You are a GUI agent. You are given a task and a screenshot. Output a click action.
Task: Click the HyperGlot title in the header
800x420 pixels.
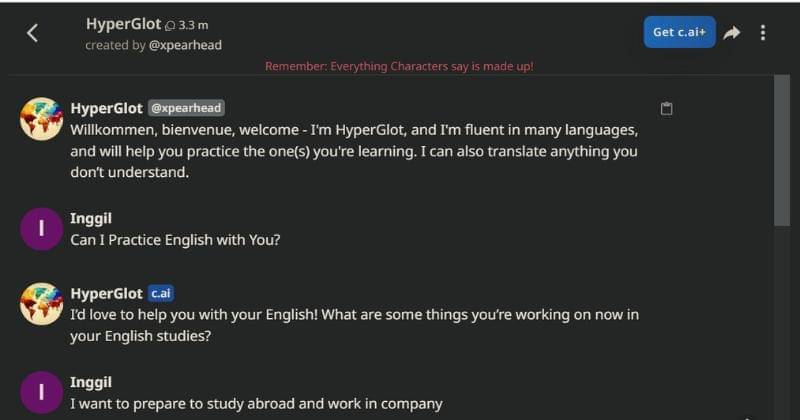(x=123, y=24)
